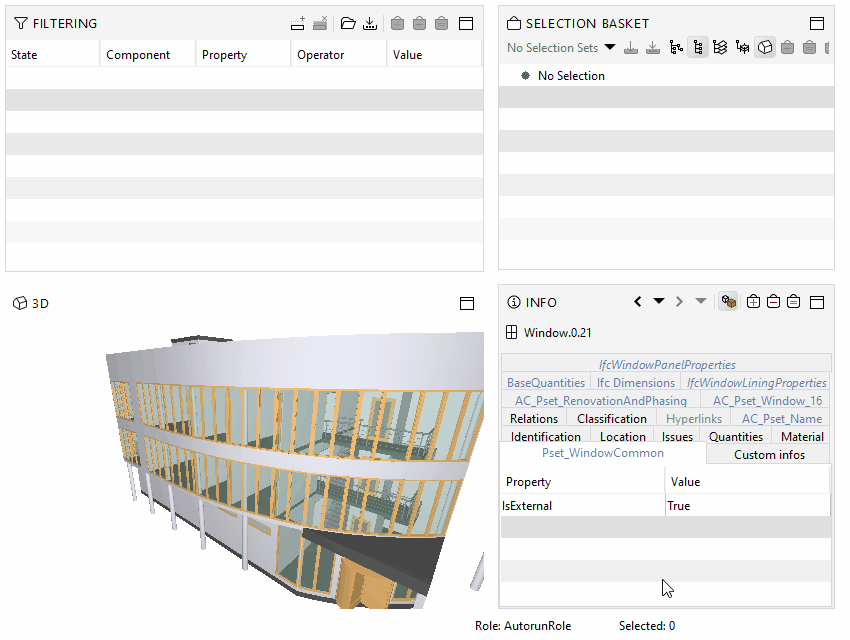The image size is (850, 640).
Task: Open the forward history dropdown arrow
Action: click(700, 301)
